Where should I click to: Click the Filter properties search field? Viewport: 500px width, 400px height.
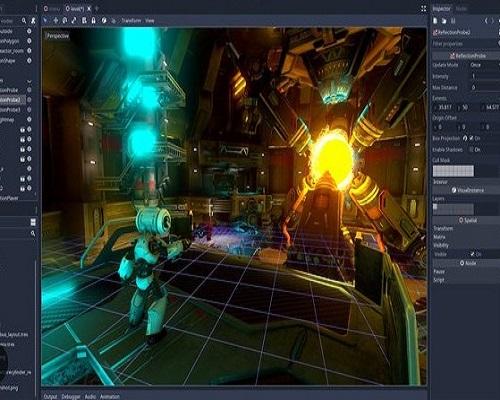click(464, 44)
